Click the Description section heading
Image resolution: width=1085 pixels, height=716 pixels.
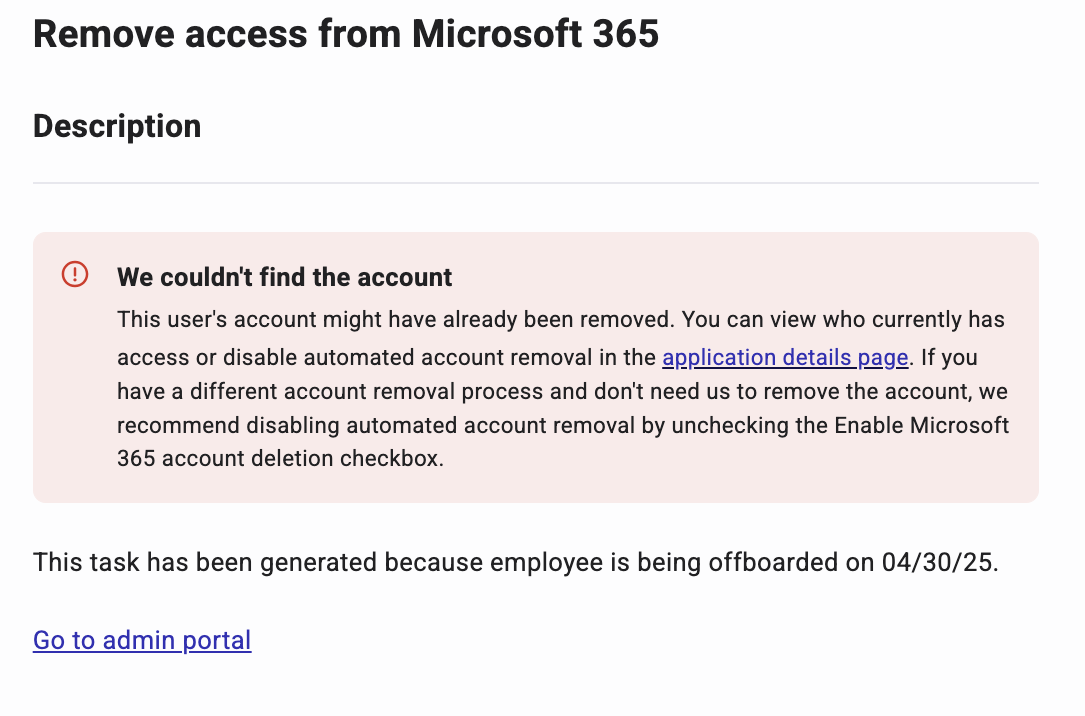(117, 126)
